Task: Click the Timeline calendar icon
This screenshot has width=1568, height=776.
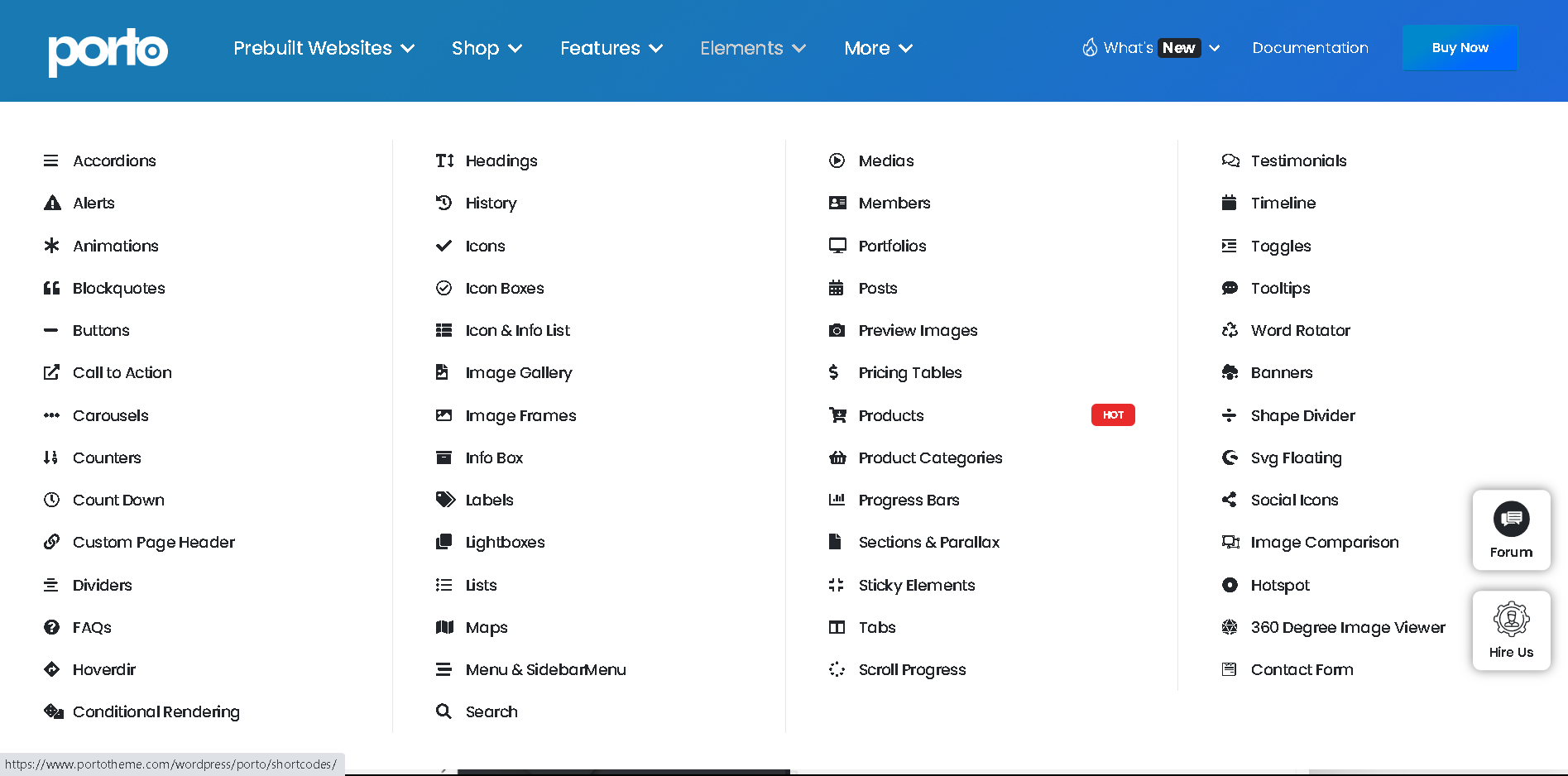Action: (x=1229, y=203)
